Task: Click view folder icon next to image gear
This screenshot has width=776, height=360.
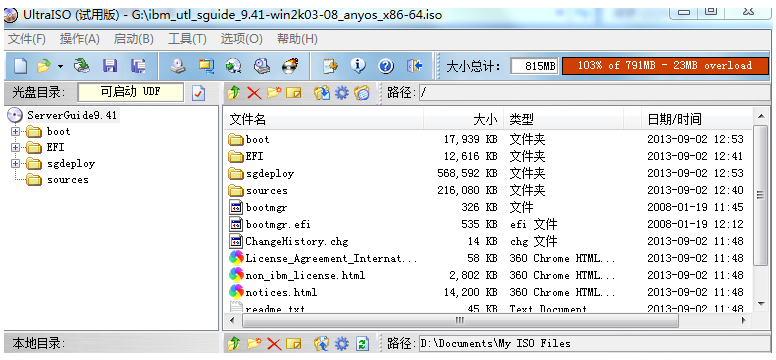Action: (362, 93)
